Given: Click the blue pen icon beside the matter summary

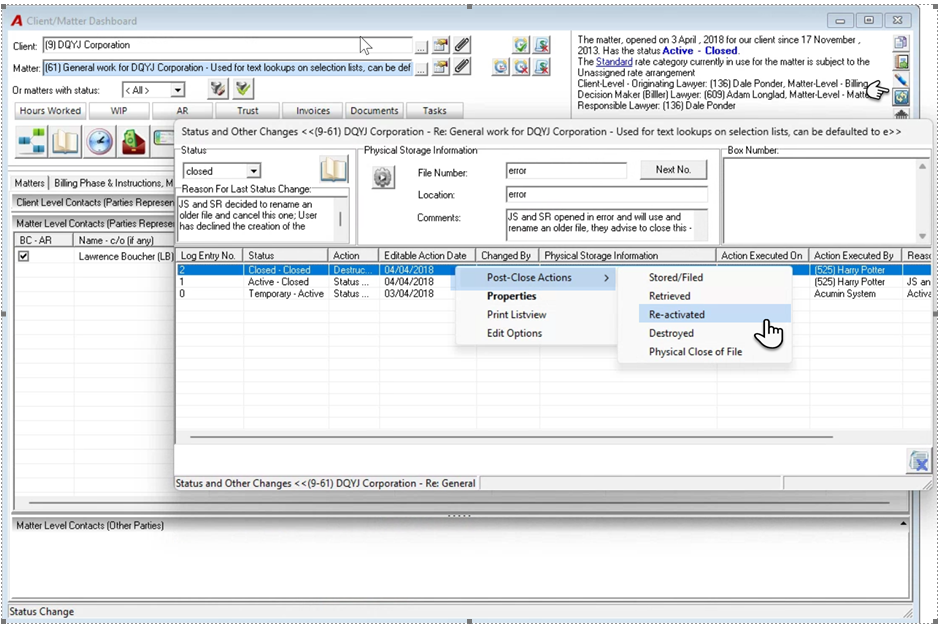Looking at the screenshot, I should tap(901, 80).
